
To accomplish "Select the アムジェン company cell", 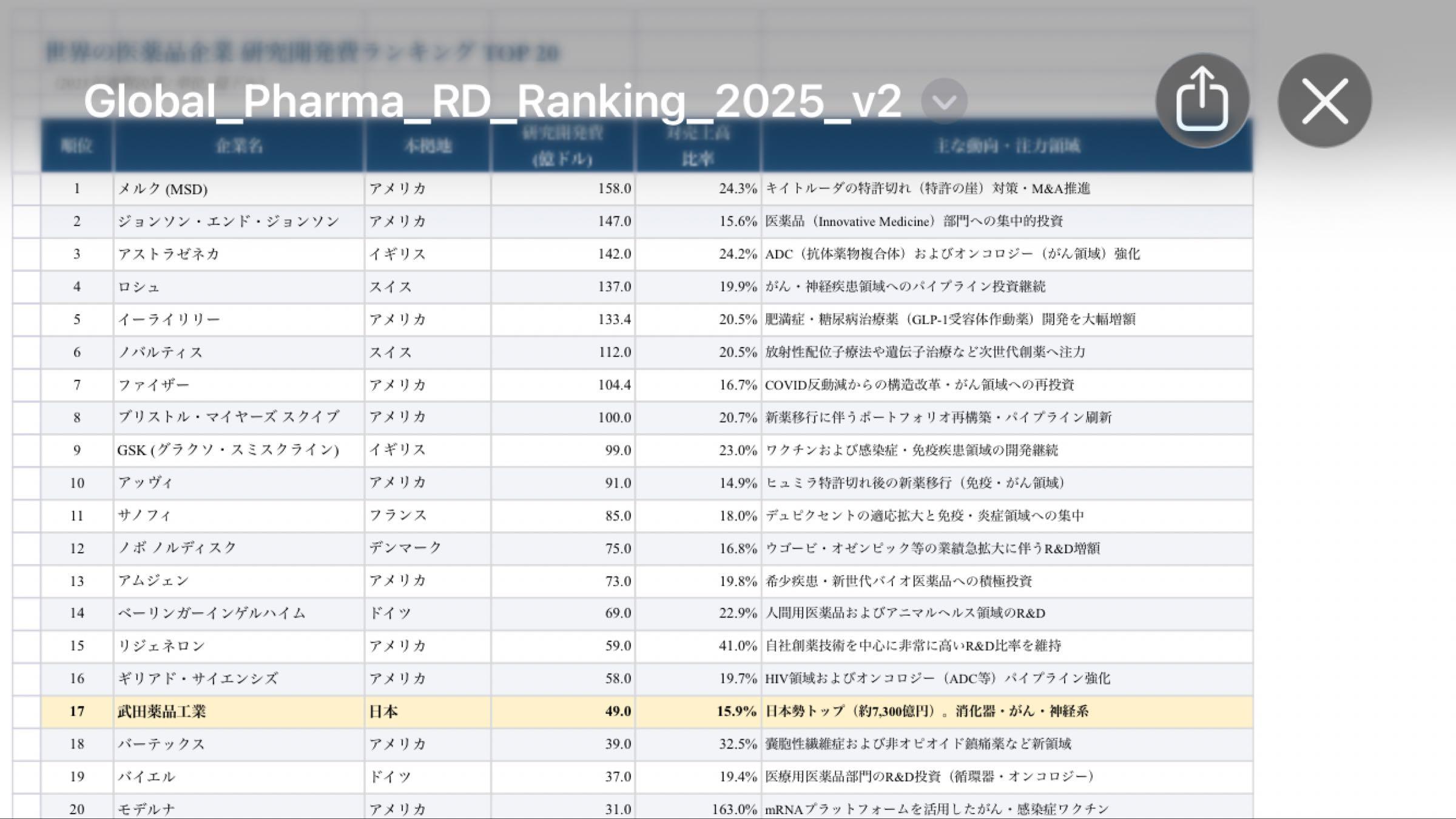I will pos(239,581).
